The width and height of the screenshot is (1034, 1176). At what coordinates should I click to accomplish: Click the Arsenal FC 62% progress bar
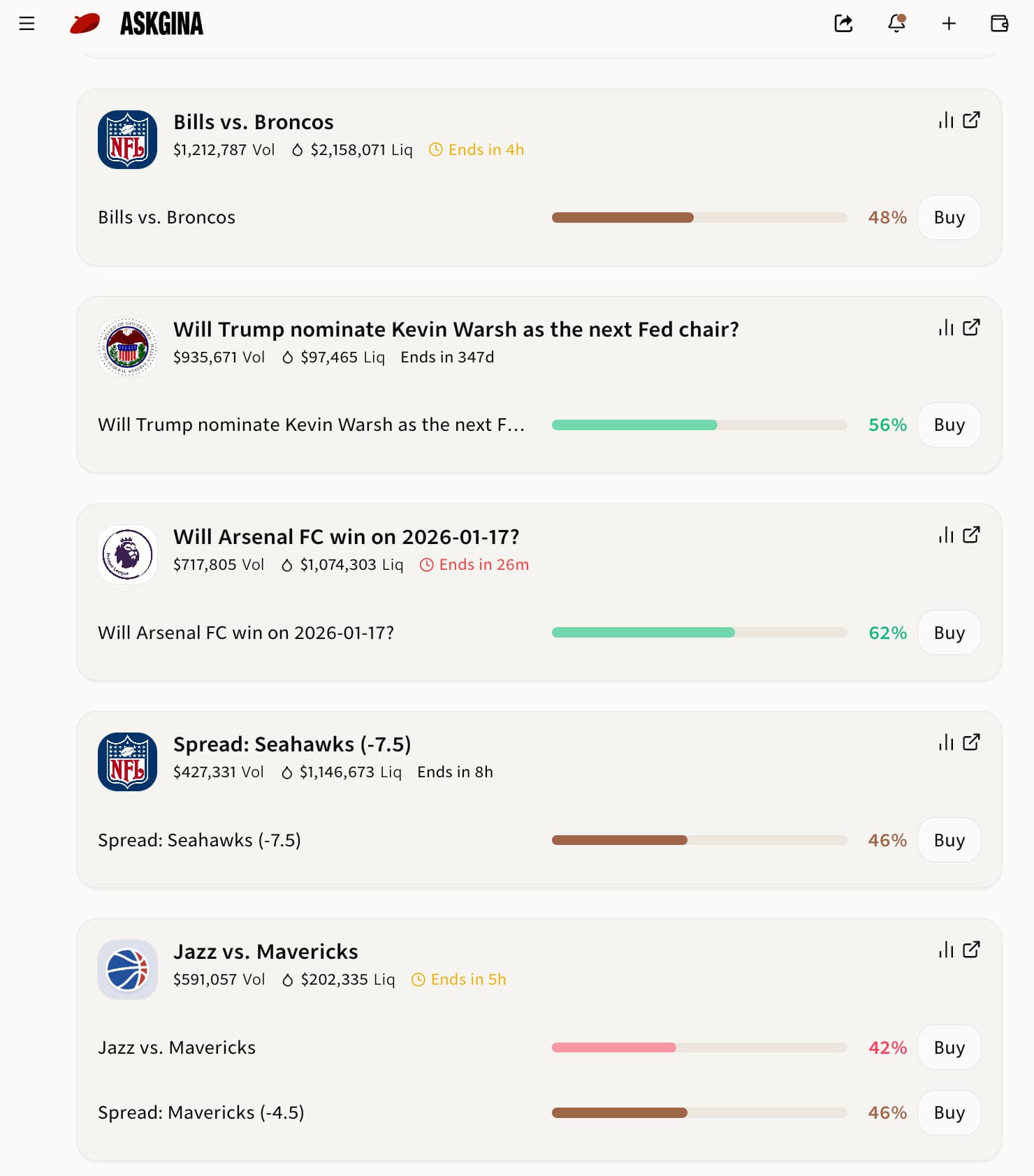tap(699, 633)
